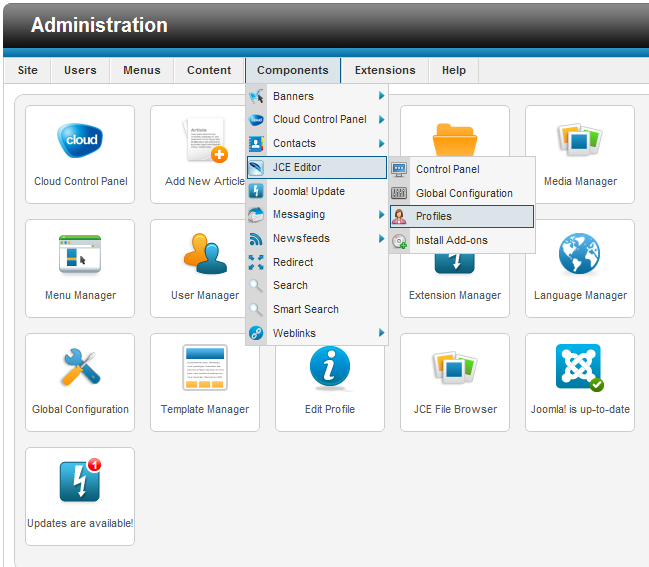Viewport: 649px width, 567px height.
Task: Click the Weblinks chain icon
Action: 256,333
